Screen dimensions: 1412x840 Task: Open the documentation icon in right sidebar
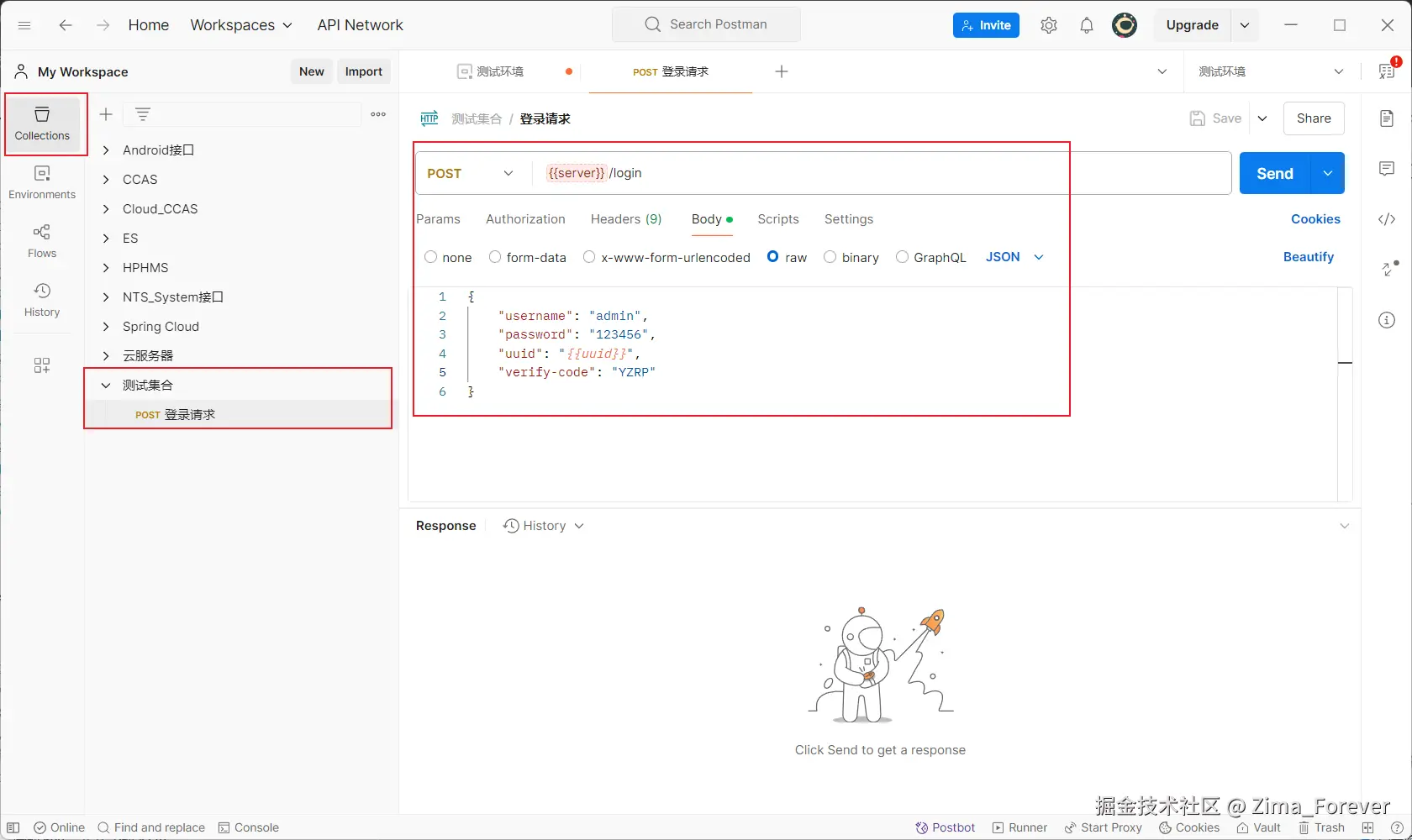[1387, 118]
